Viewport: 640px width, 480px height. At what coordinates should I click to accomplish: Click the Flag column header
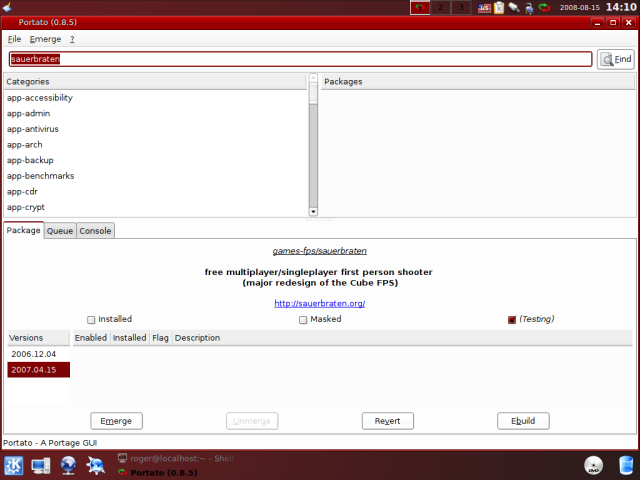coord(160,338)
